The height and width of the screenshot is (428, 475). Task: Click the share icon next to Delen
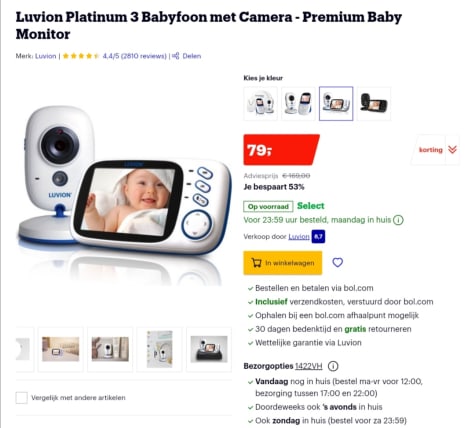point(176,56)
